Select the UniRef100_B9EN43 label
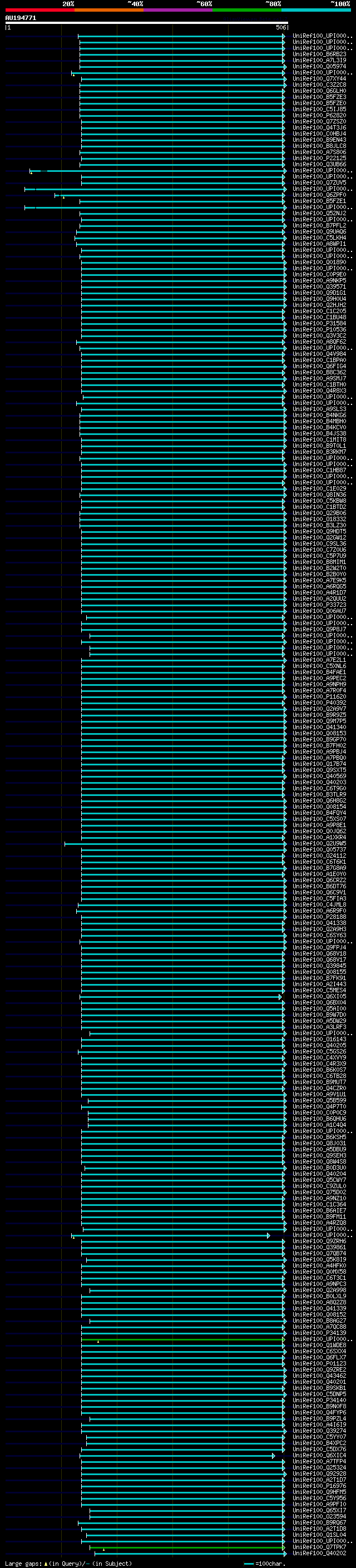The image size is (356, 1568). click(319, 140)
